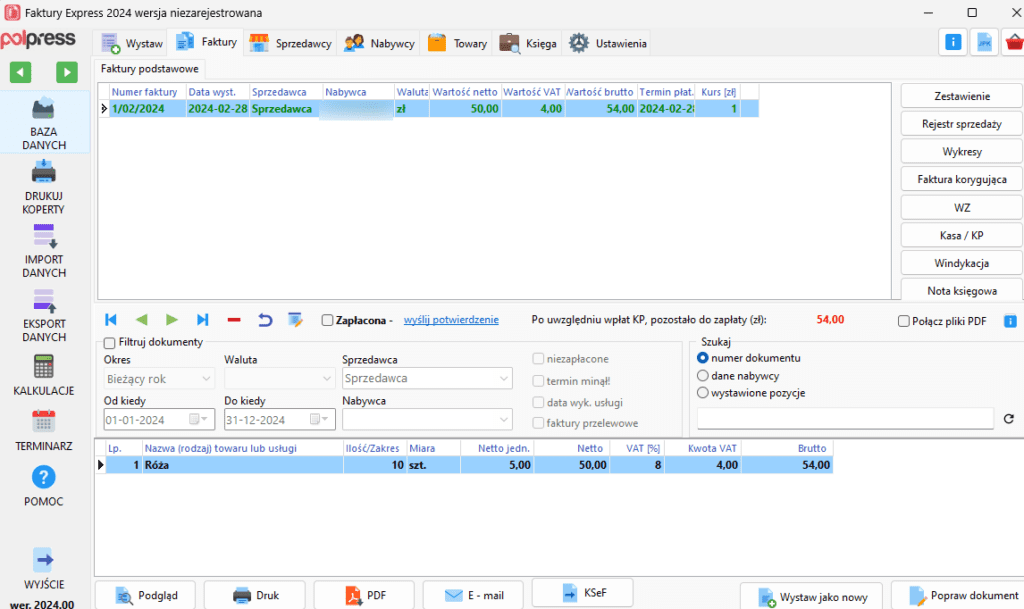This screenshot has height=609, width=1024.
Task: Switch to the Towary tab
Action: 458,43
